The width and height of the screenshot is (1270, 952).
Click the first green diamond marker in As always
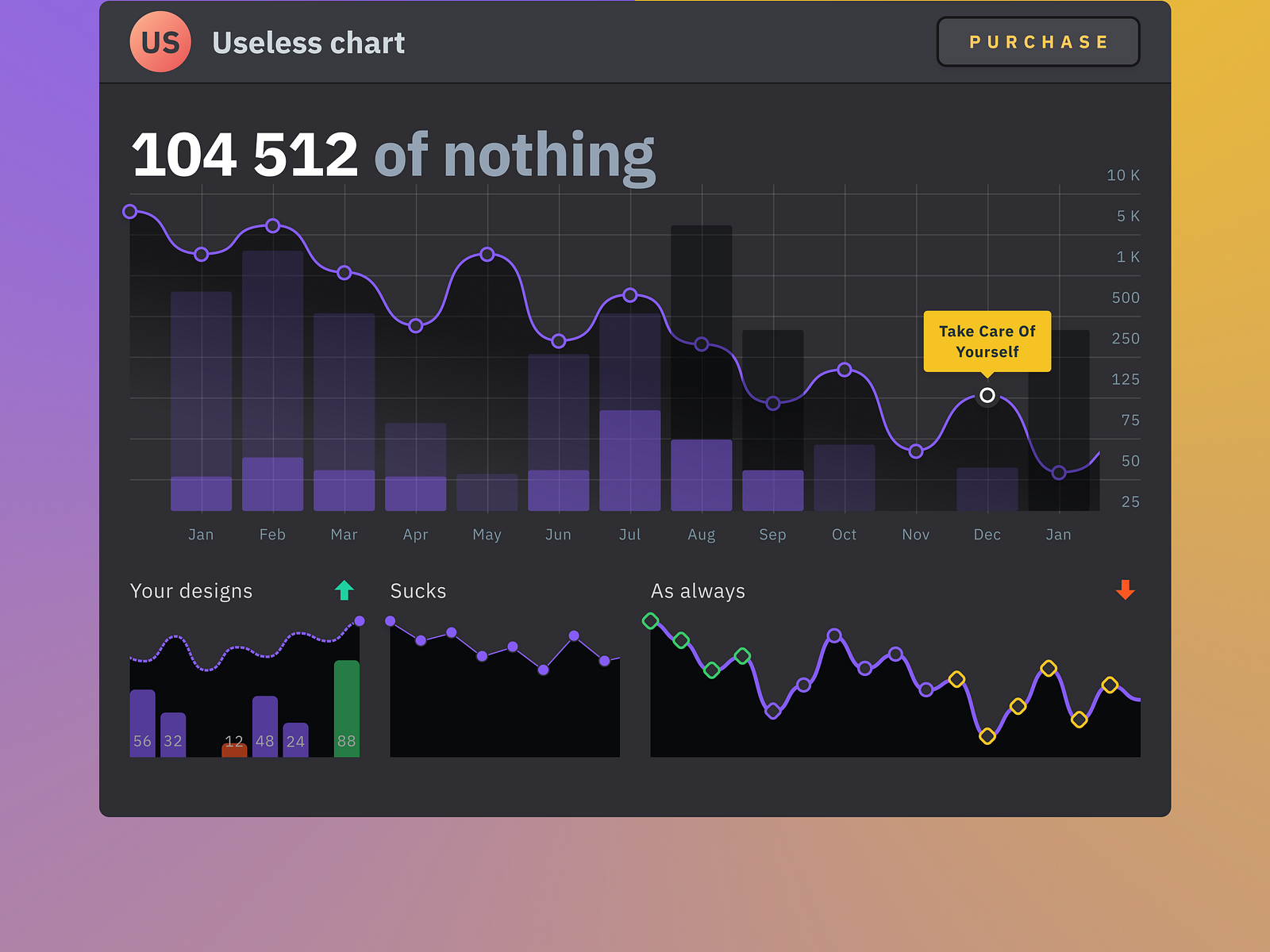pos(651,621)
